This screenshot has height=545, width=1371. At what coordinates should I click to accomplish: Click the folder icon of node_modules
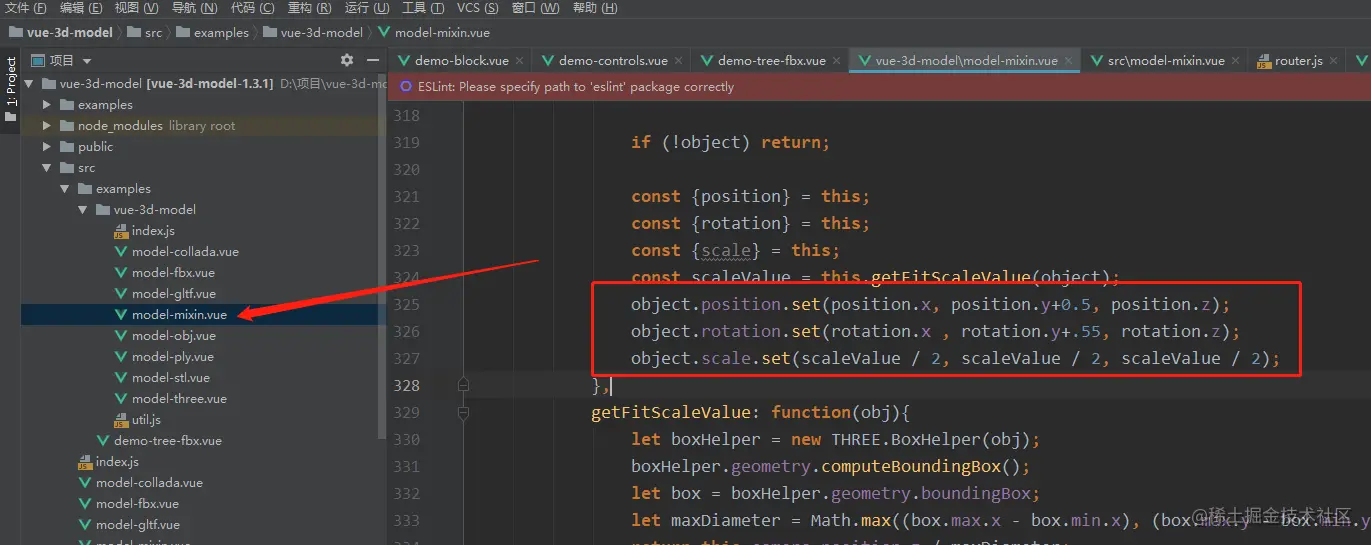[x=67, y=126]
